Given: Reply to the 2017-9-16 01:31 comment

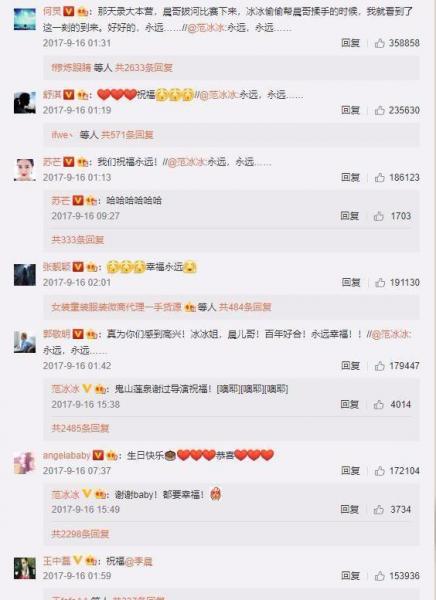Looking at the screenshot, I should pos(350,43).
